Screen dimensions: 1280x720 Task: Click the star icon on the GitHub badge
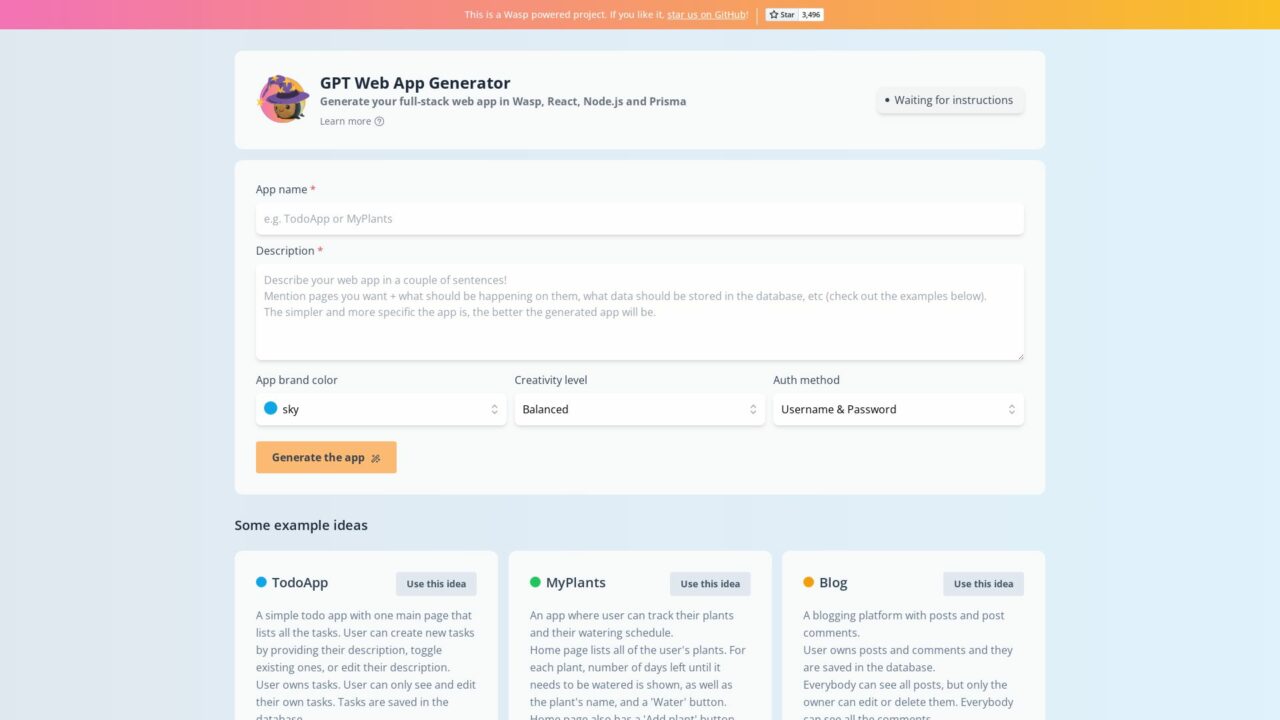point(773,14)
